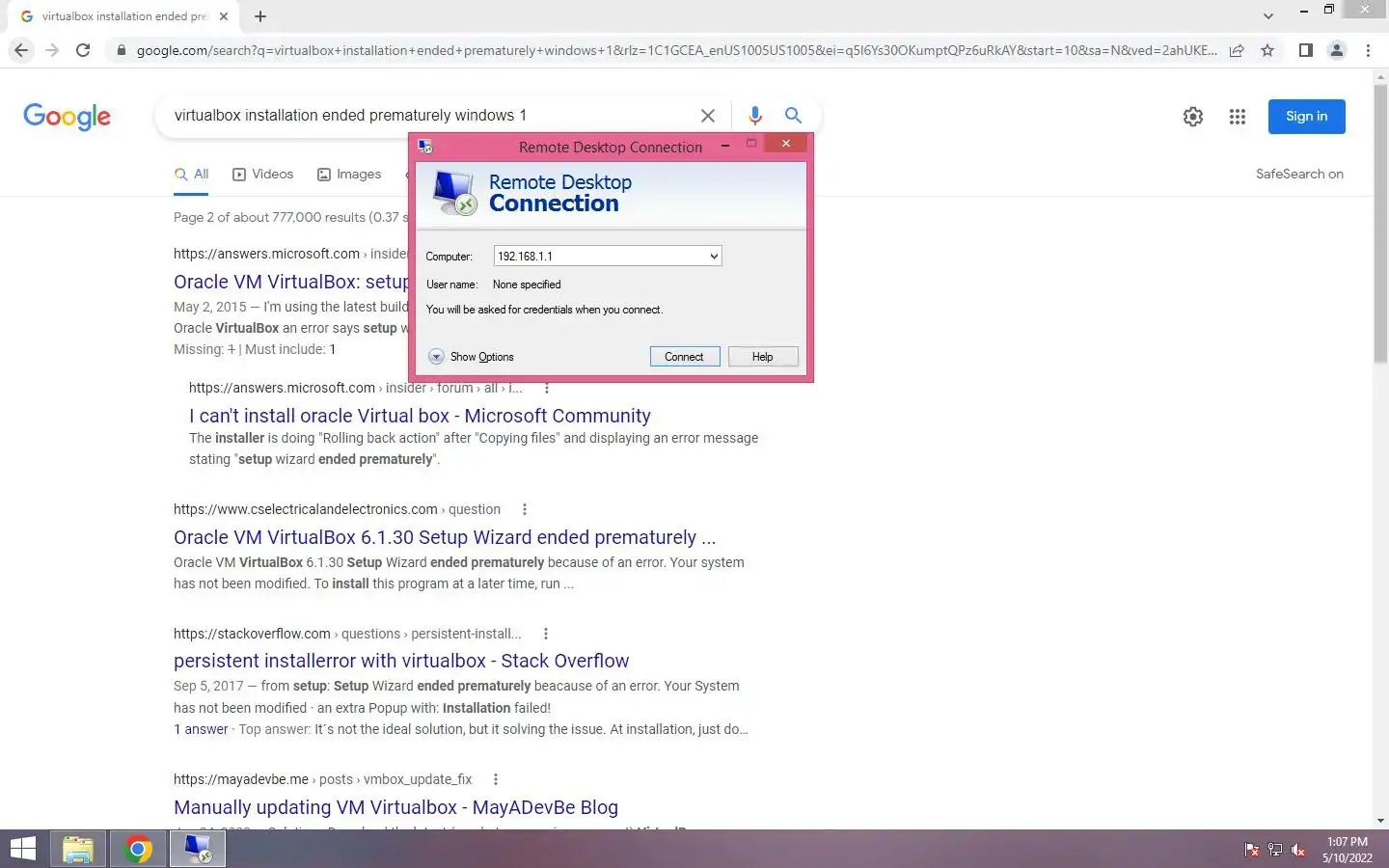Open persistent installerror Stack Overflow result
This screenshot has height=868, width=1389.
[401, 661]
